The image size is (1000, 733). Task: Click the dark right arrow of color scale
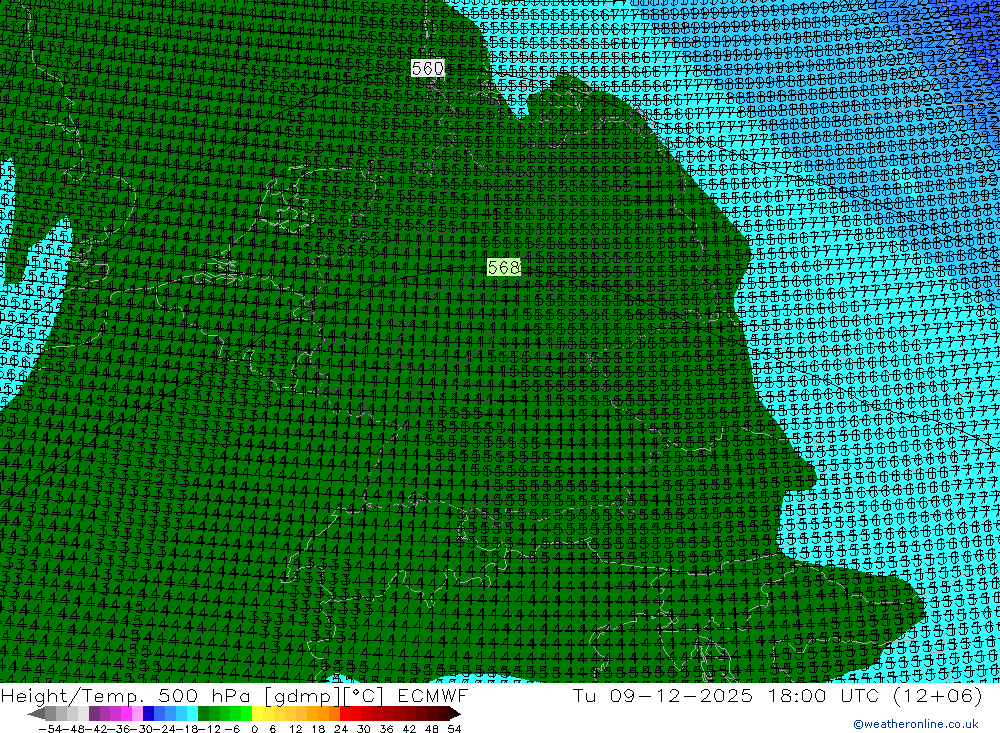pyautogui.click(x=455, y=713)
